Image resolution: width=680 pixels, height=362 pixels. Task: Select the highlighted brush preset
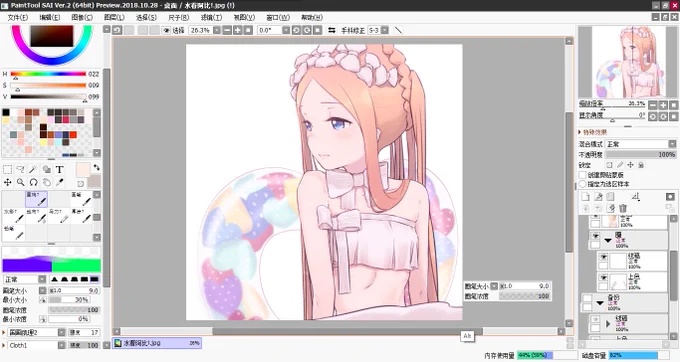coord(36,199)
